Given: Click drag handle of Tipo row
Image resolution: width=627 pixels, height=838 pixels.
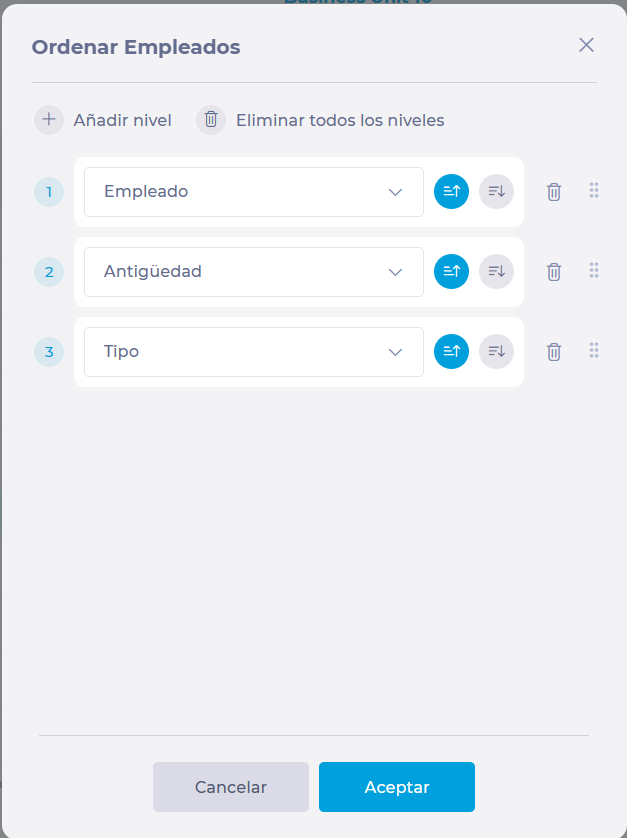Looking at the screenshot, I should point(594,350).
